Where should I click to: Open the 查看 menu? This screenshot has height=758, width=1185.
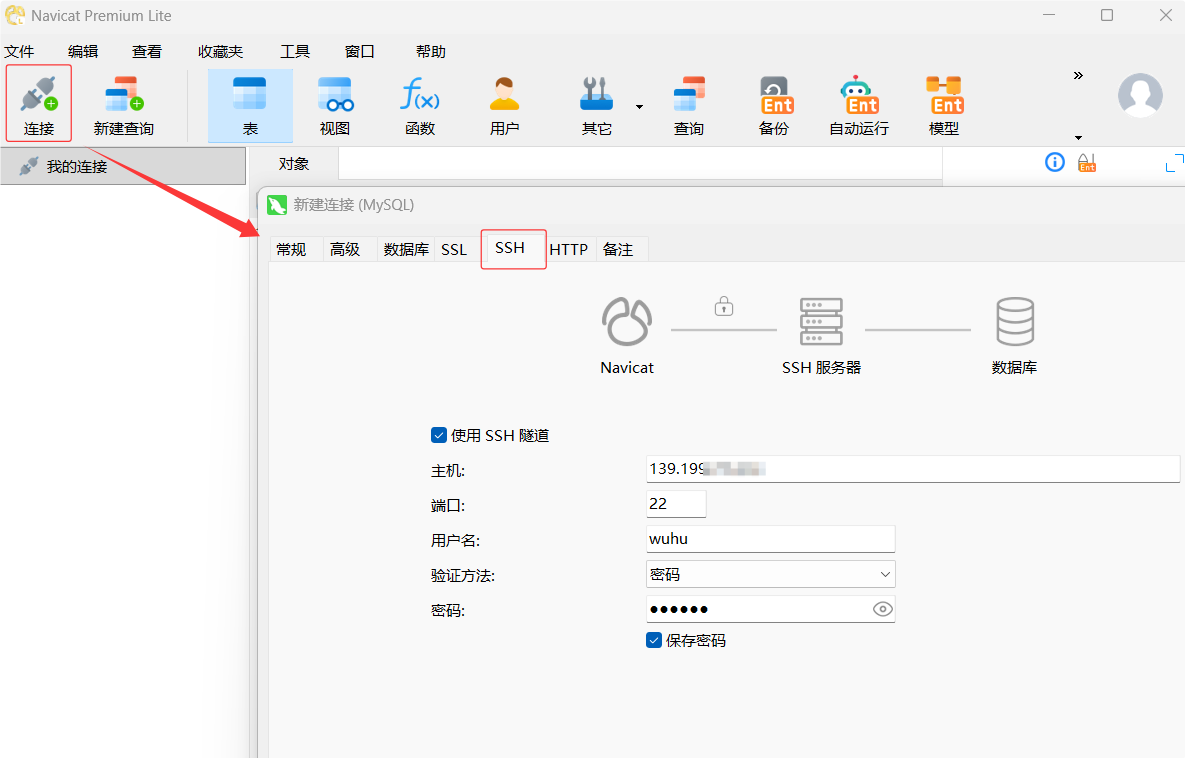[x=147, y=51]
